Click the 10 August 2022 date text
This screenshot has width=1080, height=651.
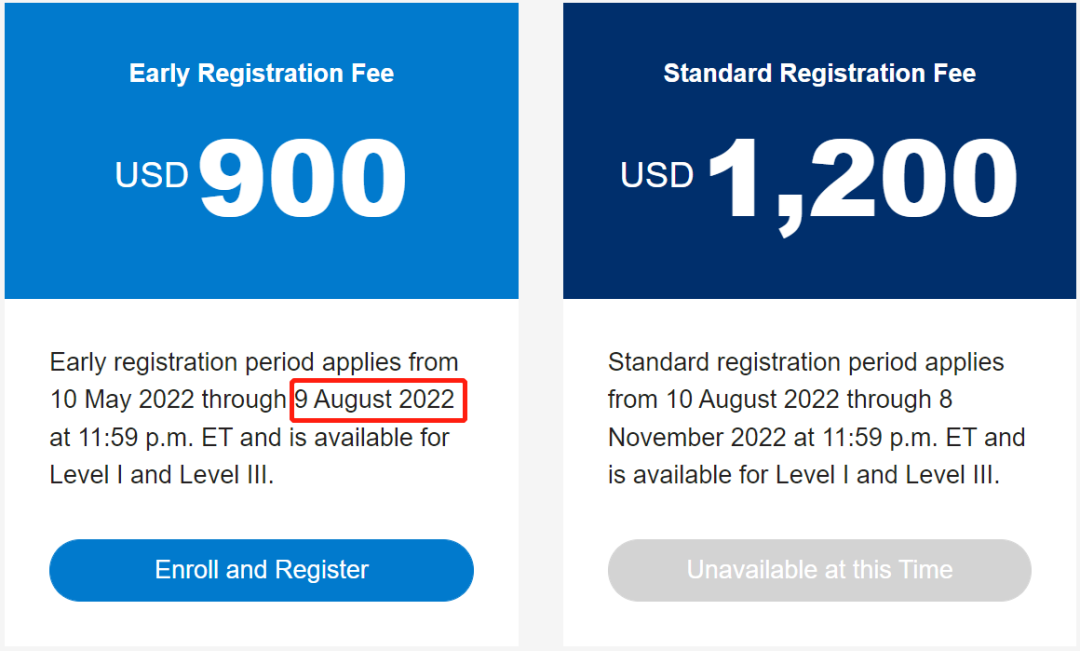click(752, 400)
